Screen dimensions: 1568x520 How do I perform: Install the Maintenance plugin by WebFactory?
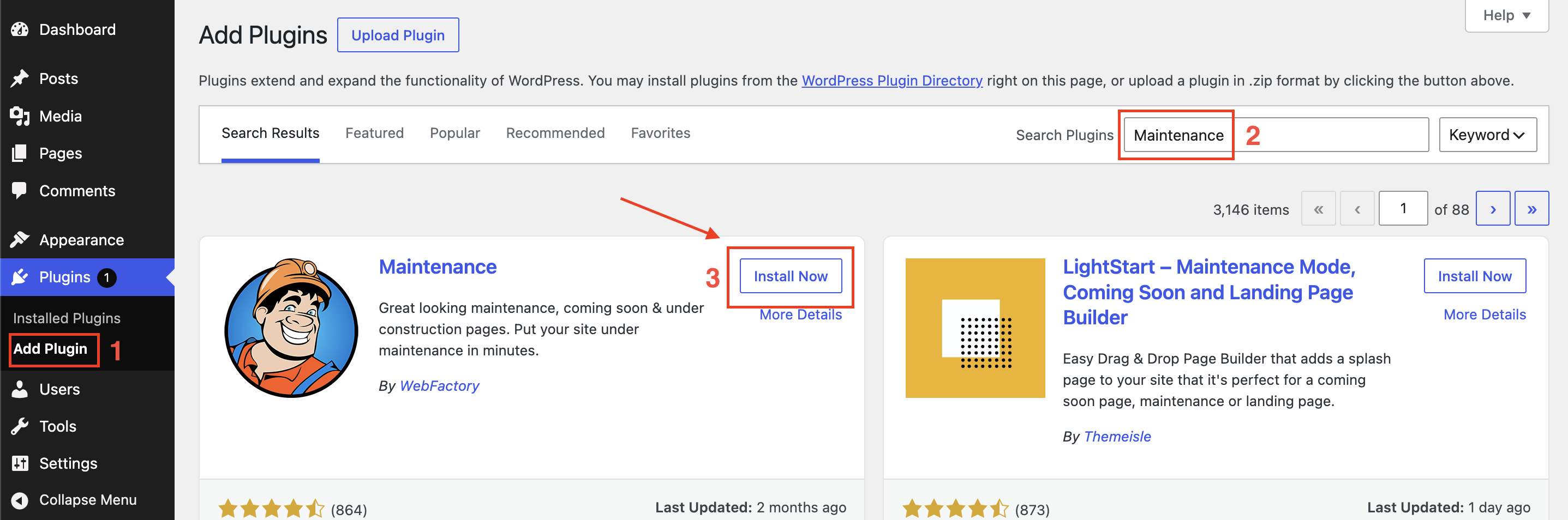(x=791, y=276)
